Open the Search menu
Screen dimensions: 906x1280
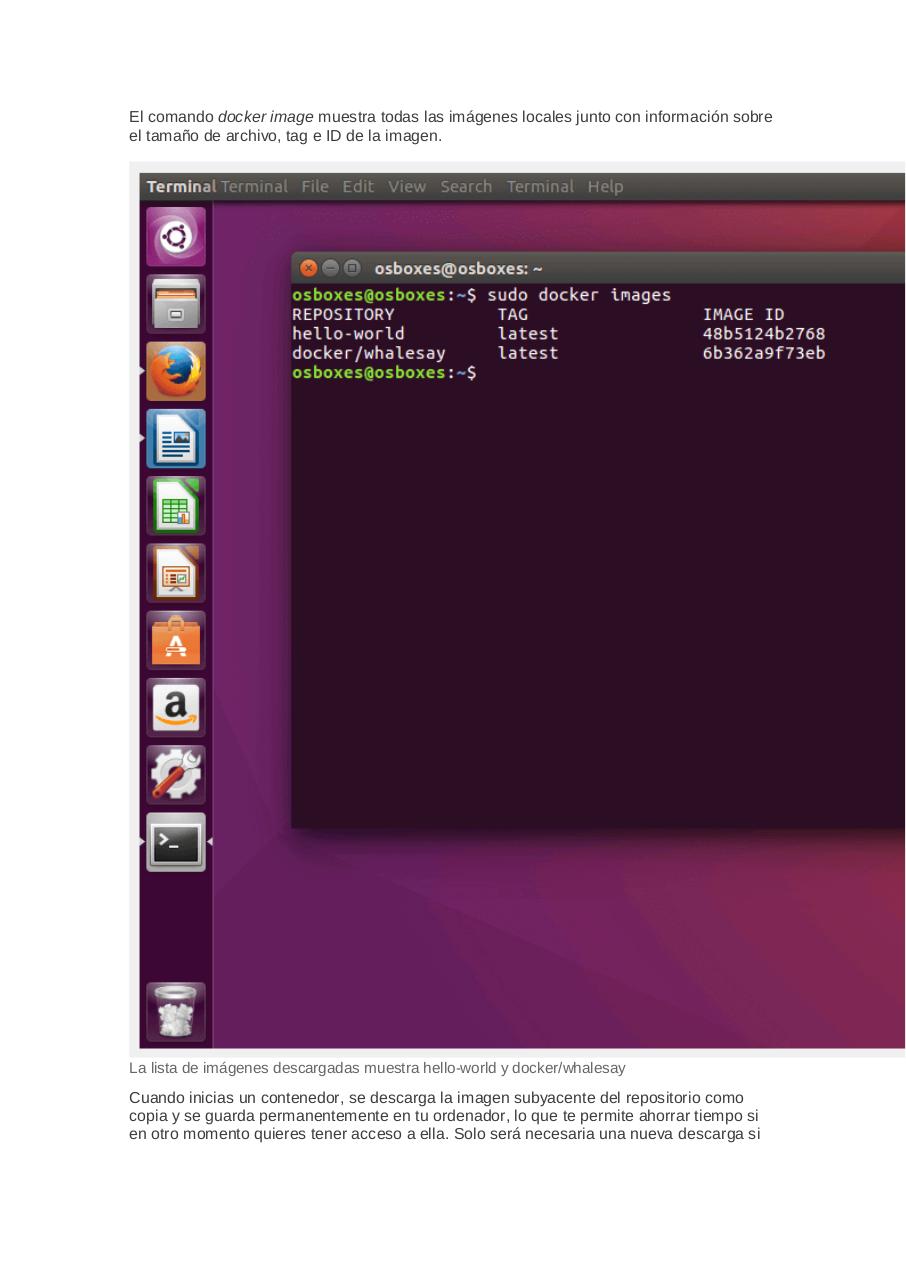(x=466, y=186)
